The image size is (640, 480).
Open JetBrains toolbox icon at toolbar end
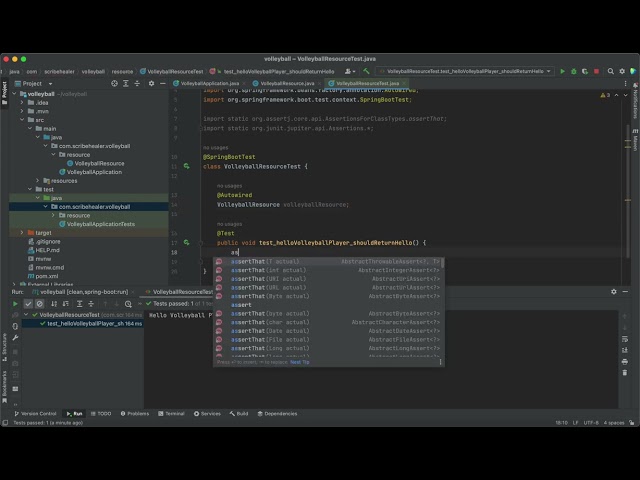click(x=633, y=71)
